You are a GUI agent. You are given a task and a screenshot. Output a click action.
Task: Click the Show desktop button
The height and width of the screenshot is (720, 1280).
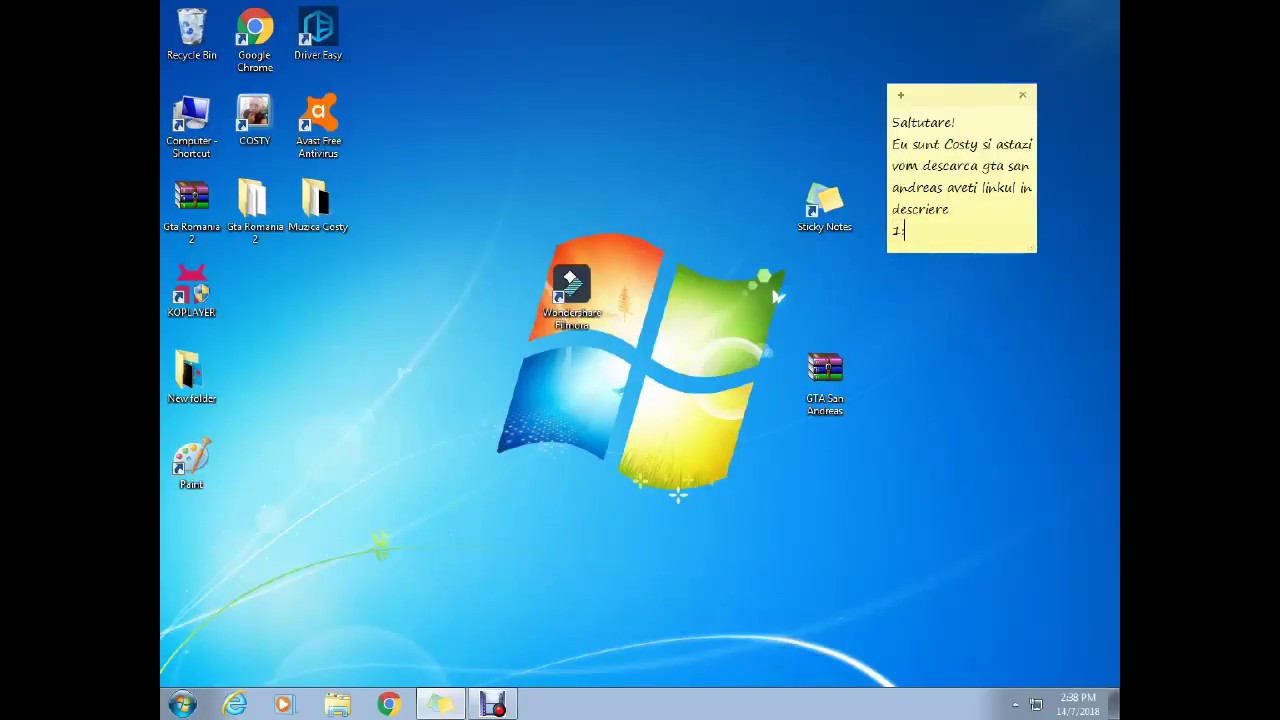[1113, 704]
